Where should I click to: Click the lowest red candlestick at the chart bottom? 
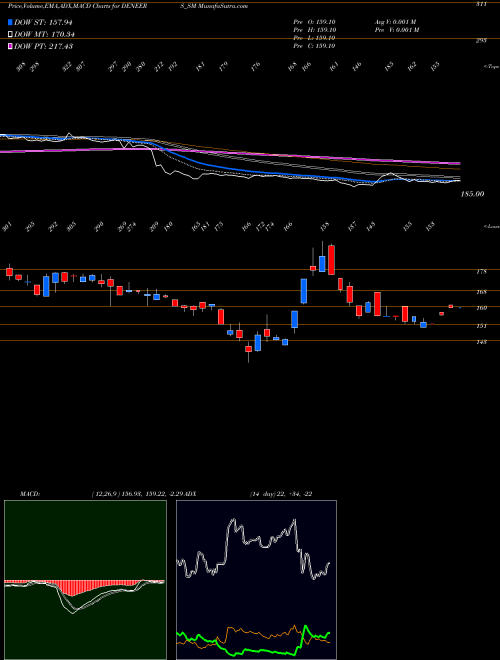[x=248, y=349]
